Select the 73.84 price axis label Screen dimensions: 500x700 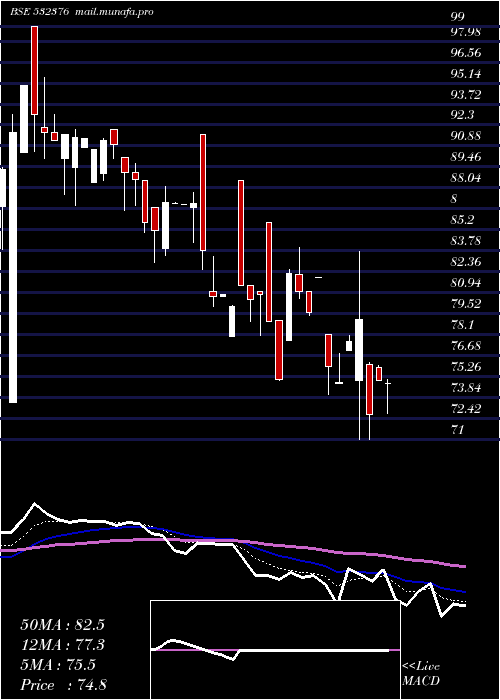pyautogui.click(x=466, y=388)
